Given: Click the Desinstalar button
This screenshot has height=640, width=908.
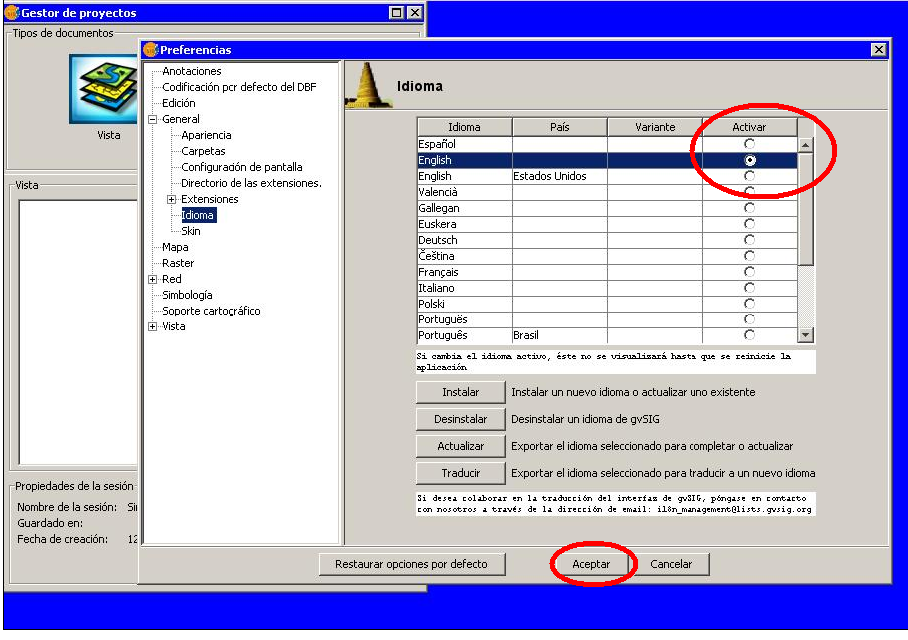Looking at the screenshot, I should click(x=460, y=419).
